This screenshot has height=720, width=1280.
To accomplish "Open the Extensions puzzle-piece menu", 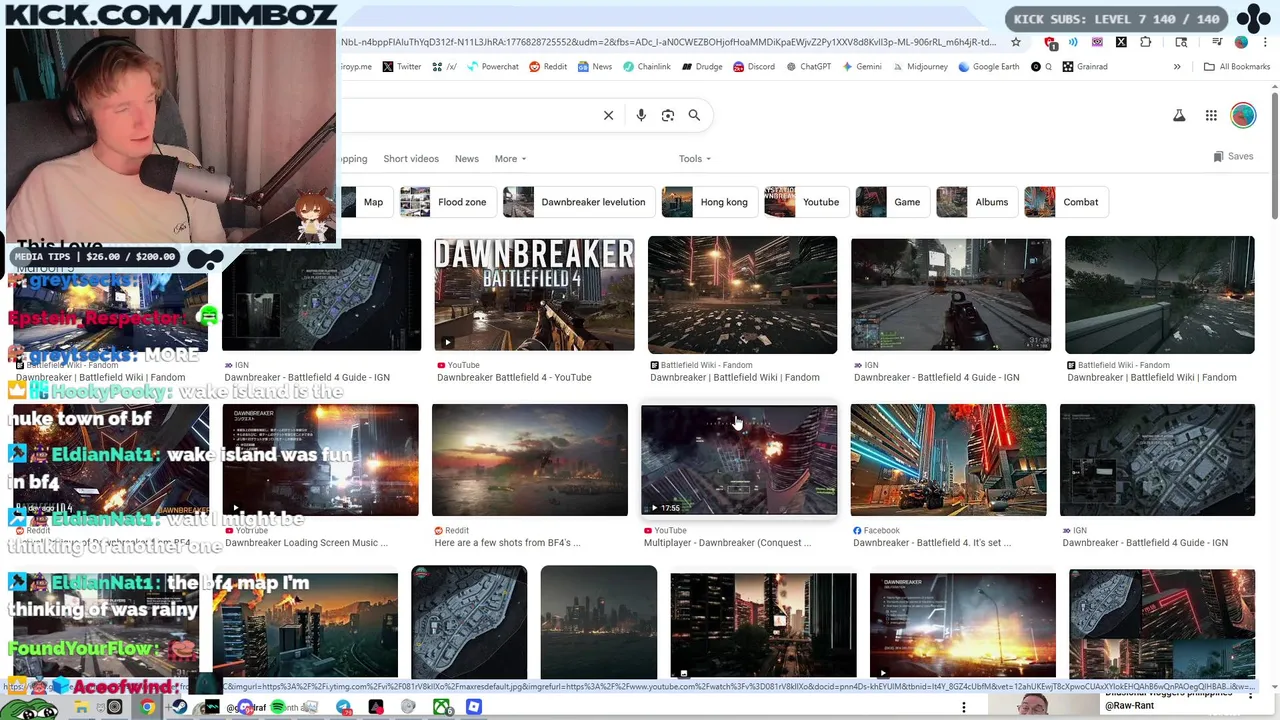I will [x=1146, y=42].
